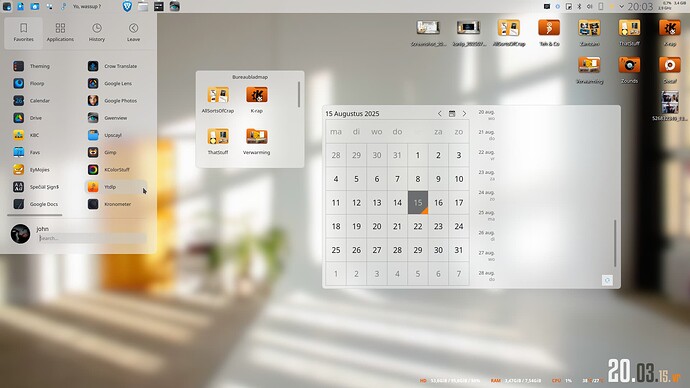The image size is (690, 388).
Task: Select August 22 in the calendar
Action: [x=418, y=226]
